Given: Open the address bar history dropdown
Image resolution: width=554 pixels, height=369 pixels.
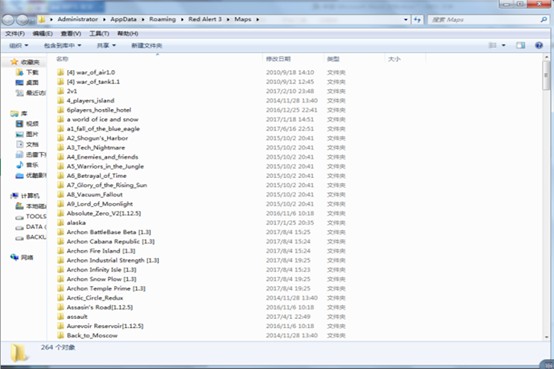Looking at the screenshot, I should click(406, 19).
